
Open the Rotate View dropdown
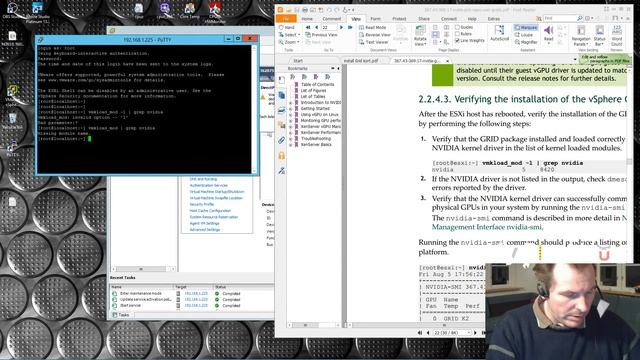point(420,36)
